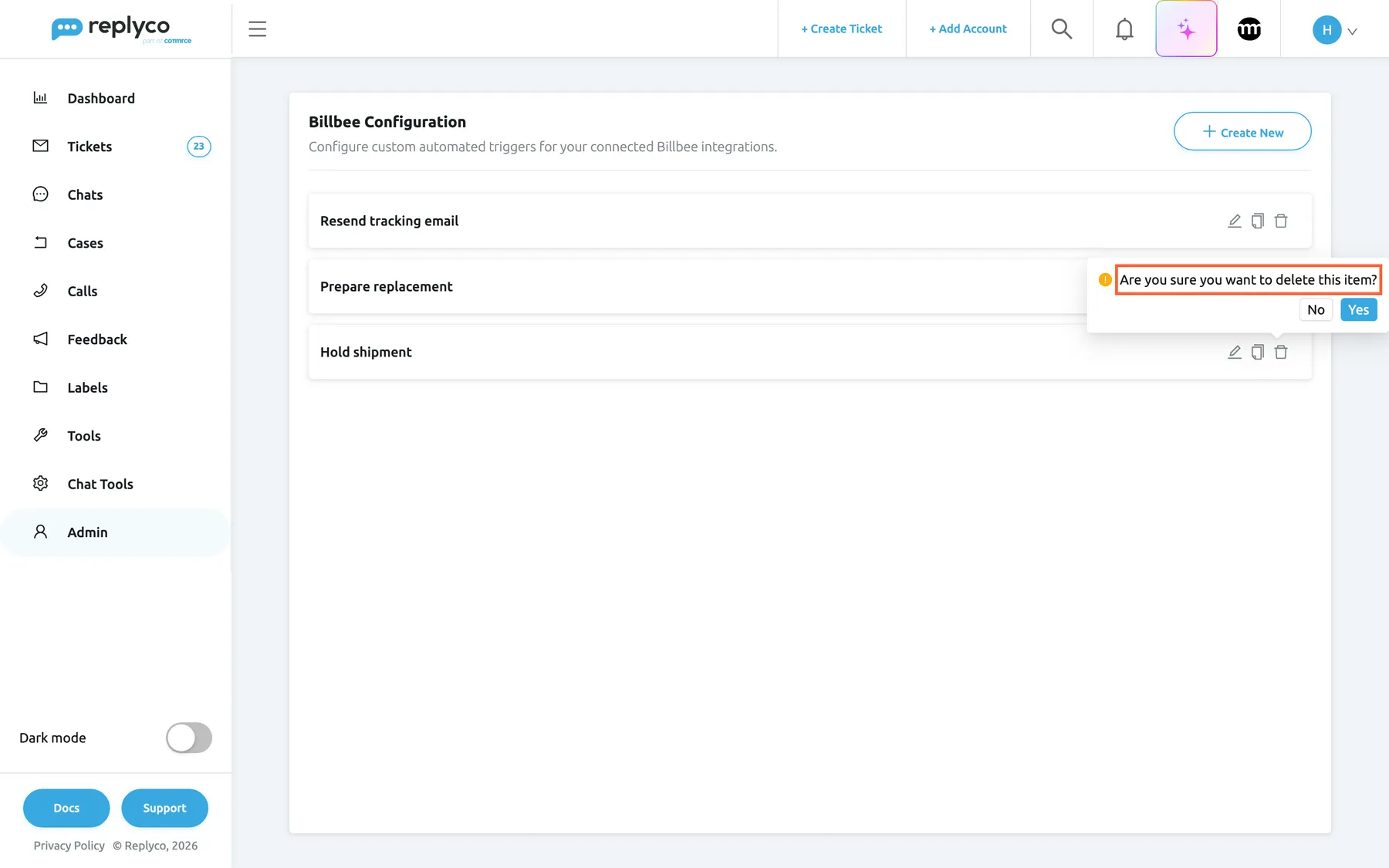Open Privacy Policy link
1389x868 pixels.
[69, 846]
